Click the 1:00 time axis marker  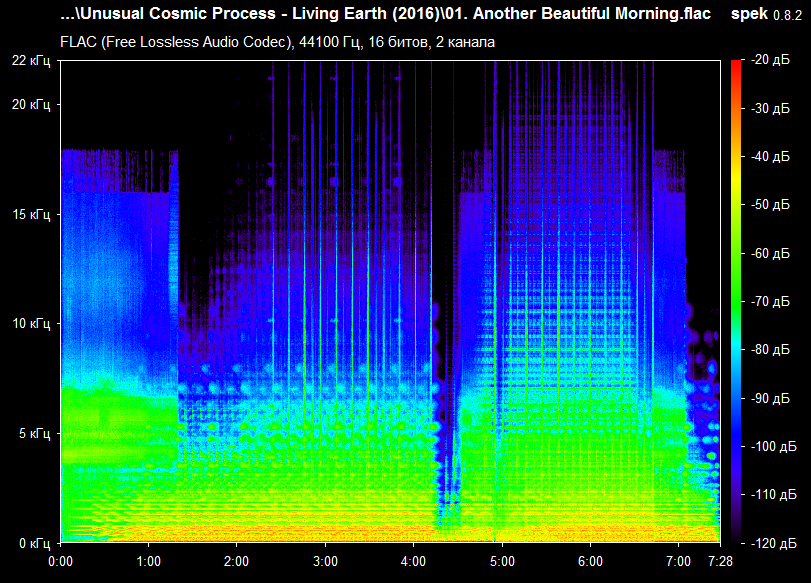(148, 561)
